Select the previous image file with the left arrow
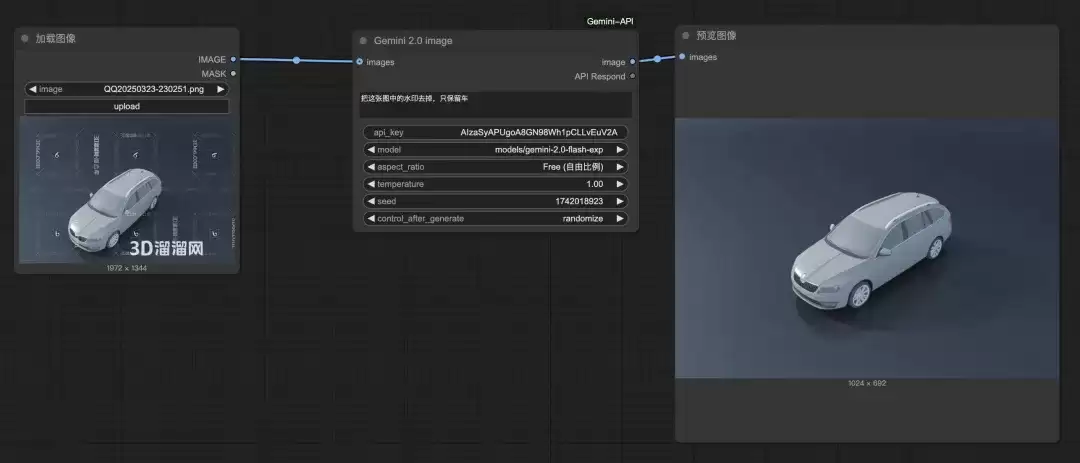Screen dimensions: 1080x463 [32, 89]
